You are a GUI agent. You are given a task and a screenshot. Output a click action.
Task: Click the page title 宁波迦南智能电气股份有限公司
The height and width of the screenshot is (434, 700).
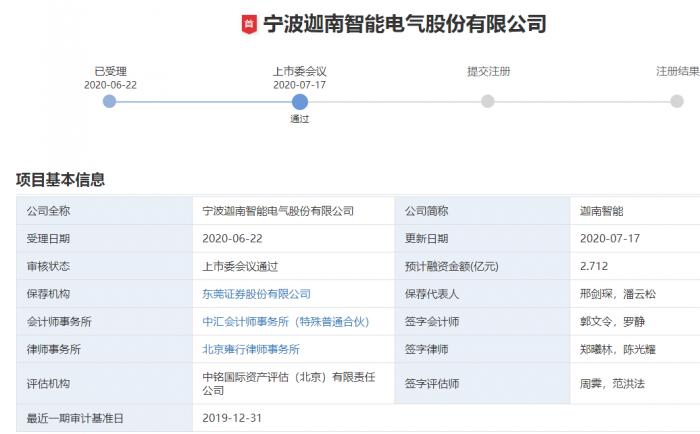pyautogui.click(x=403, y=25)
